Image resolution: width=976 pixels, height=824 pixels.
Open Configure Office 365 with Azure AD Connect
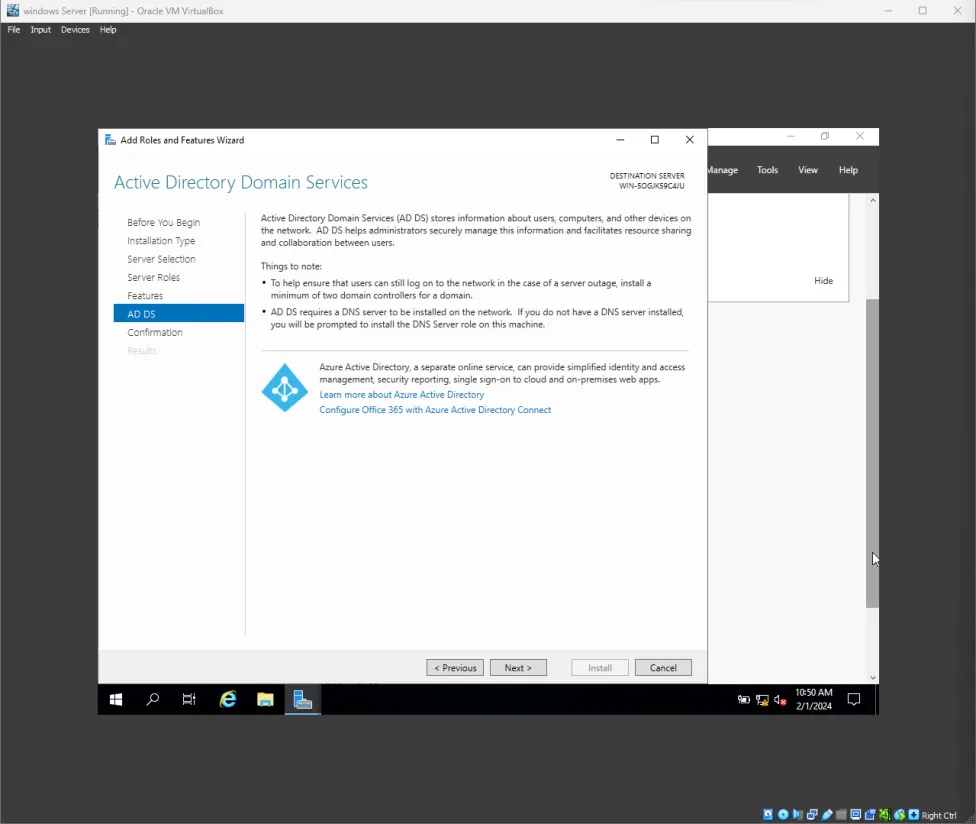[x=435, y=410]
